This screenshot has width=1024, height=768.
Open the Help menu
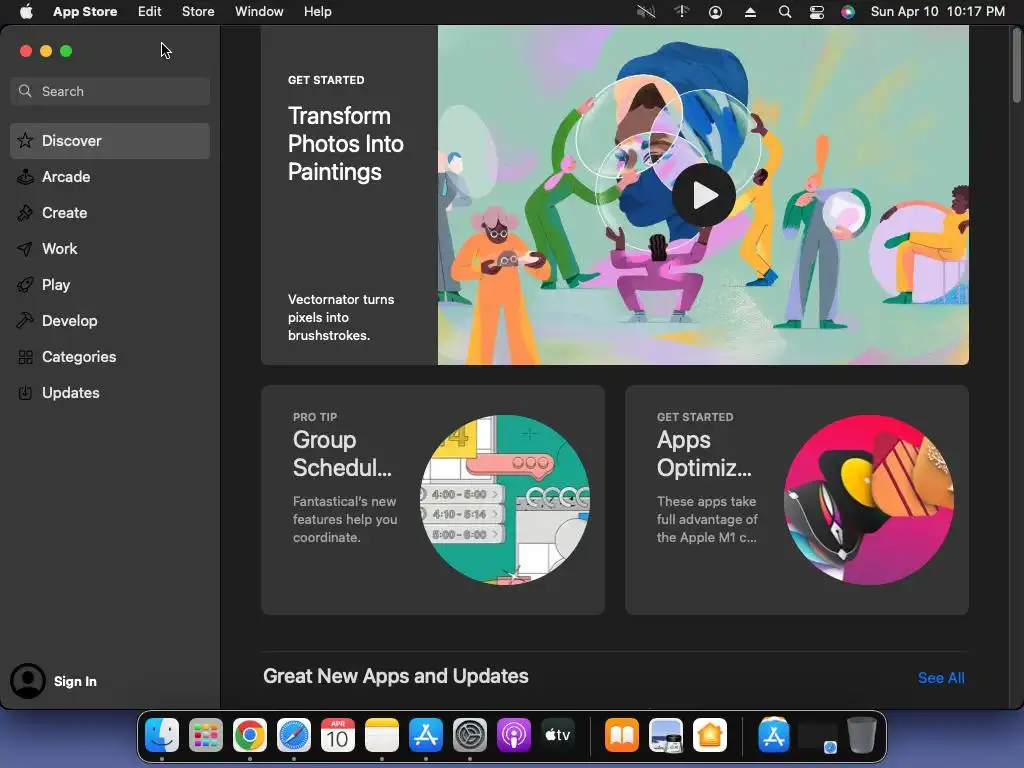[317, 11]
